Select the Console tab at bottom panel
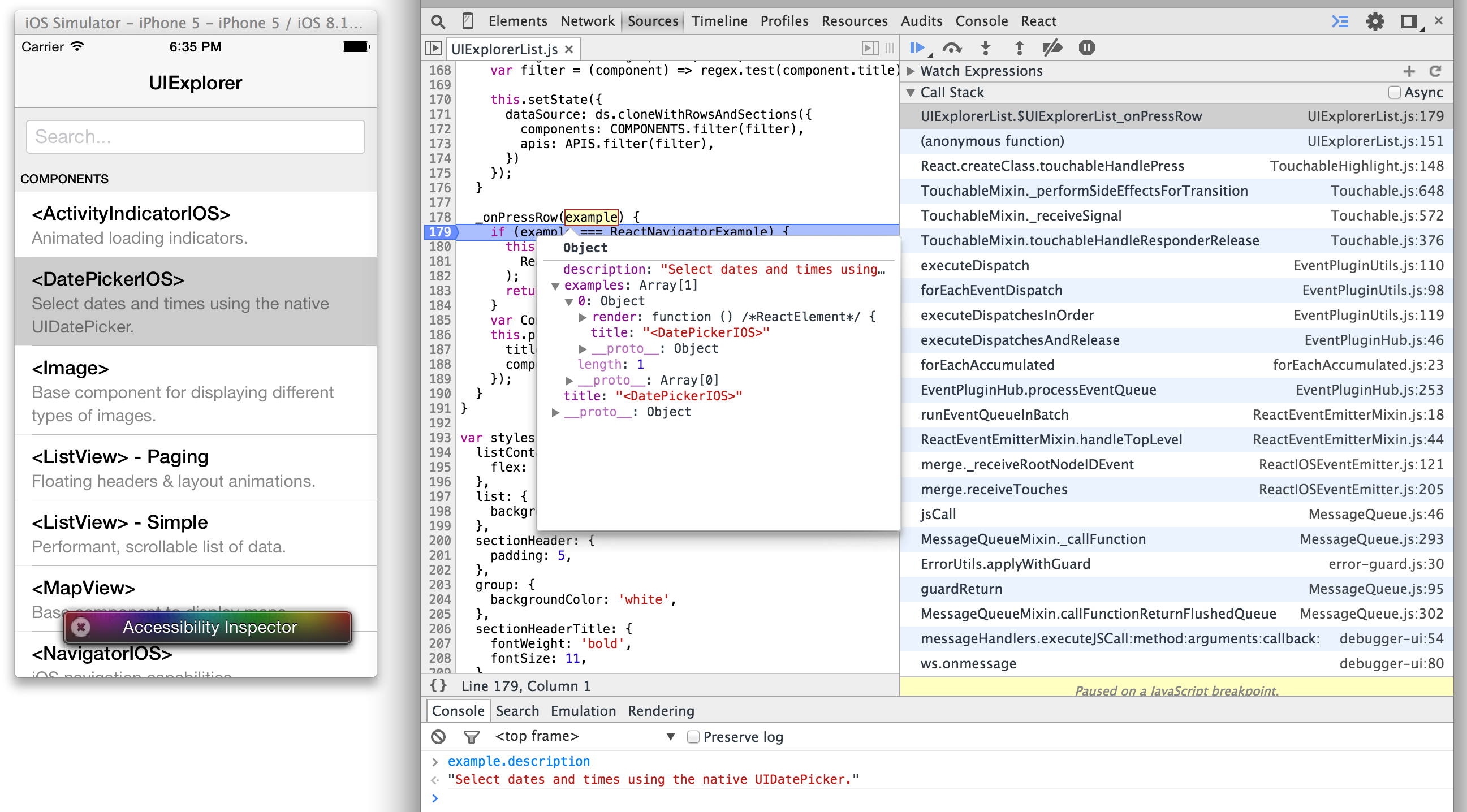This screenshot has height=812, width=1467. tap(459, 711)
